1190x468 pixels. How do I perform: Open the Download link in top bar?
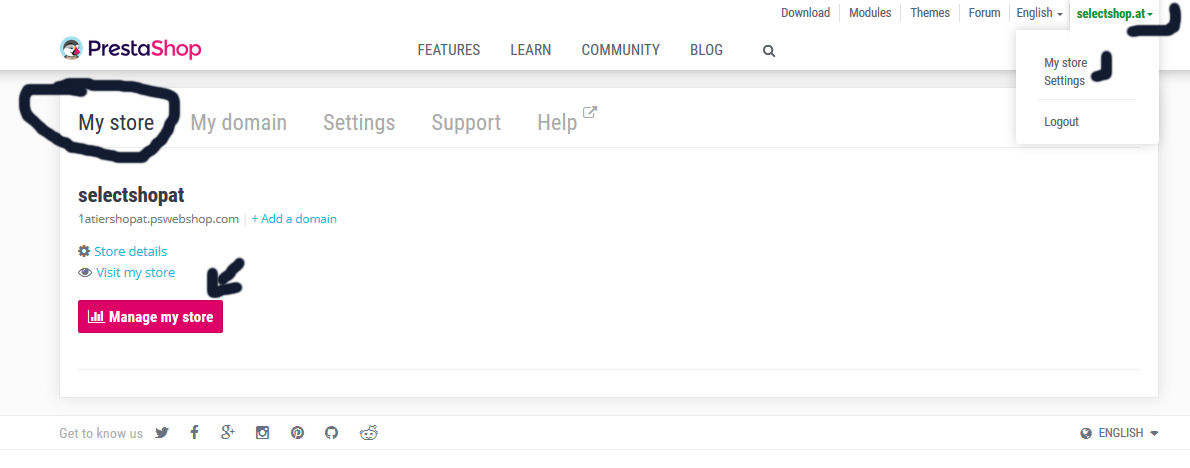(x=805, y=13)
